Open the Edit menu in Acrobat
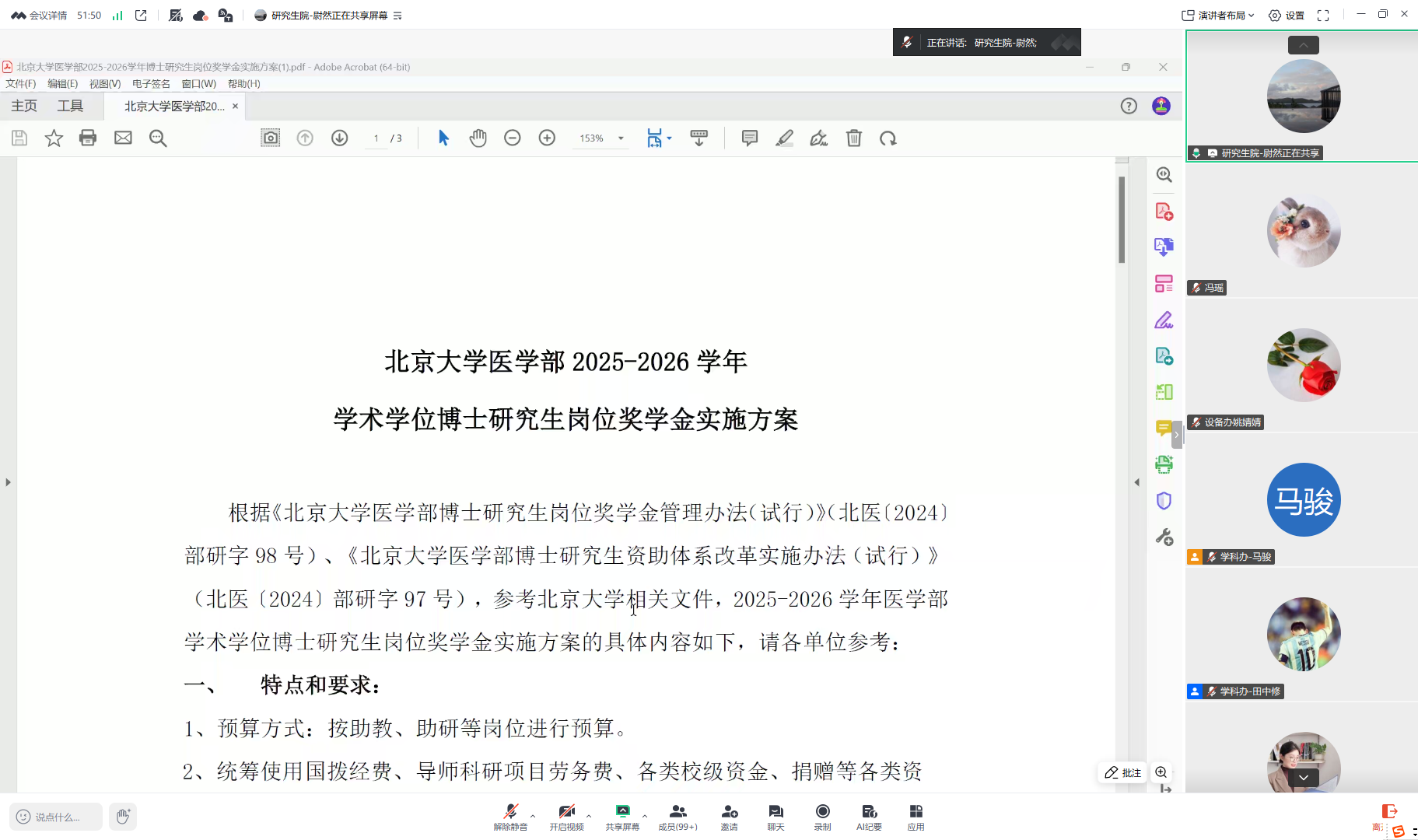 coord(63,84)
